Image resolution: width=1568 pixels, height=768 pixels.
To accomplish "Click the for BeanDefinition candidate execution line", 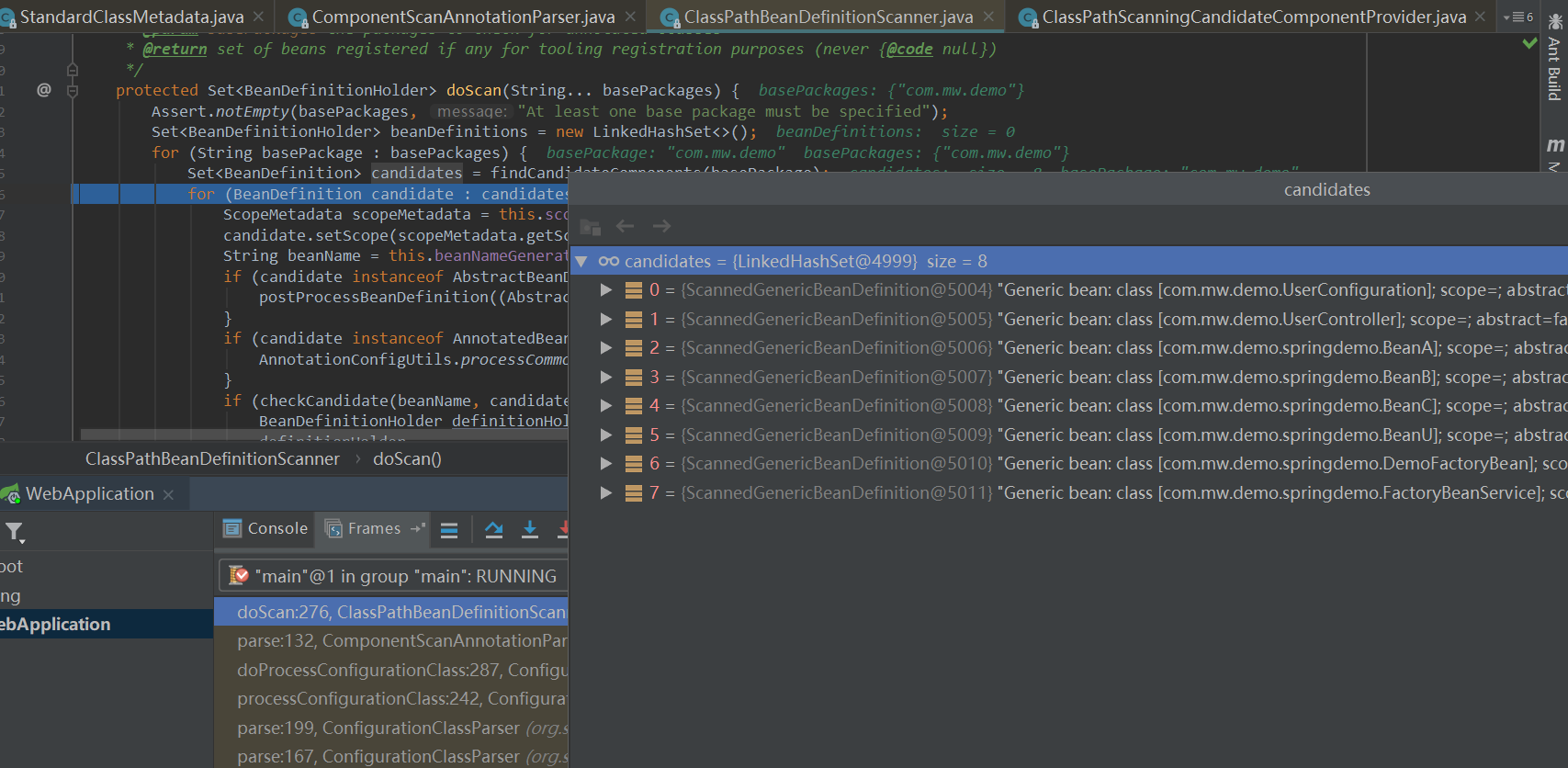I will (x=320, y=194).
